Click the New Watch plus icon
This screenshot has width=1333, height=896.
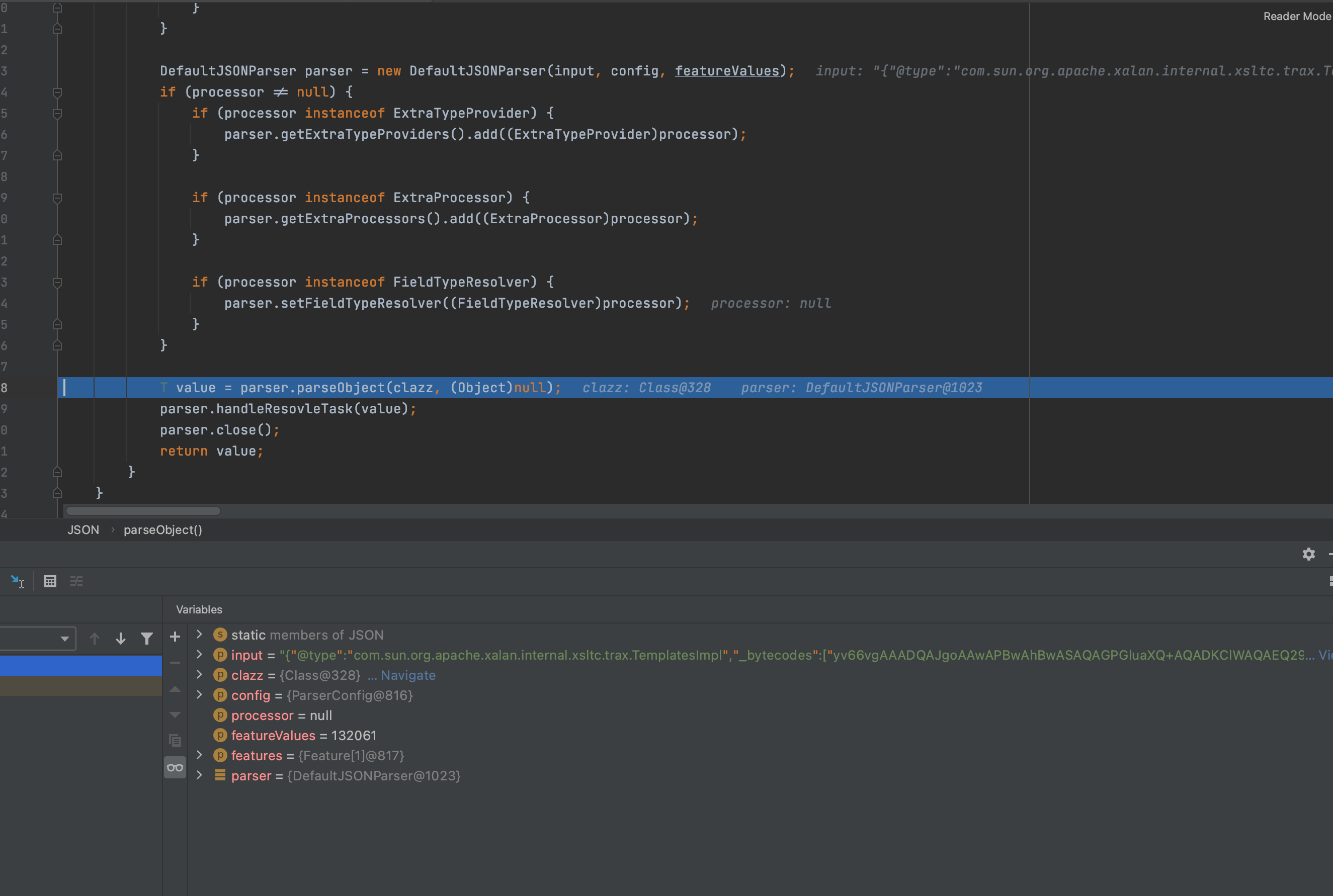[175, 637]
